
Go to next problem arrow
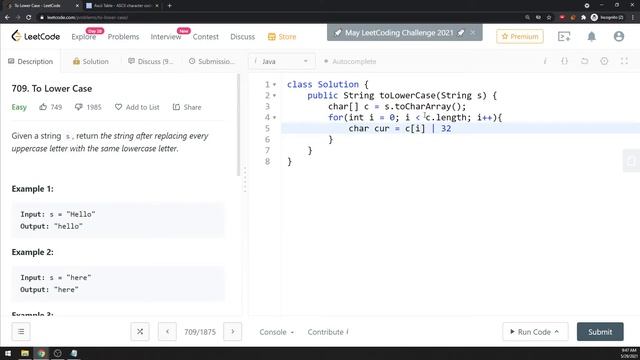click(x=233, y=331)
